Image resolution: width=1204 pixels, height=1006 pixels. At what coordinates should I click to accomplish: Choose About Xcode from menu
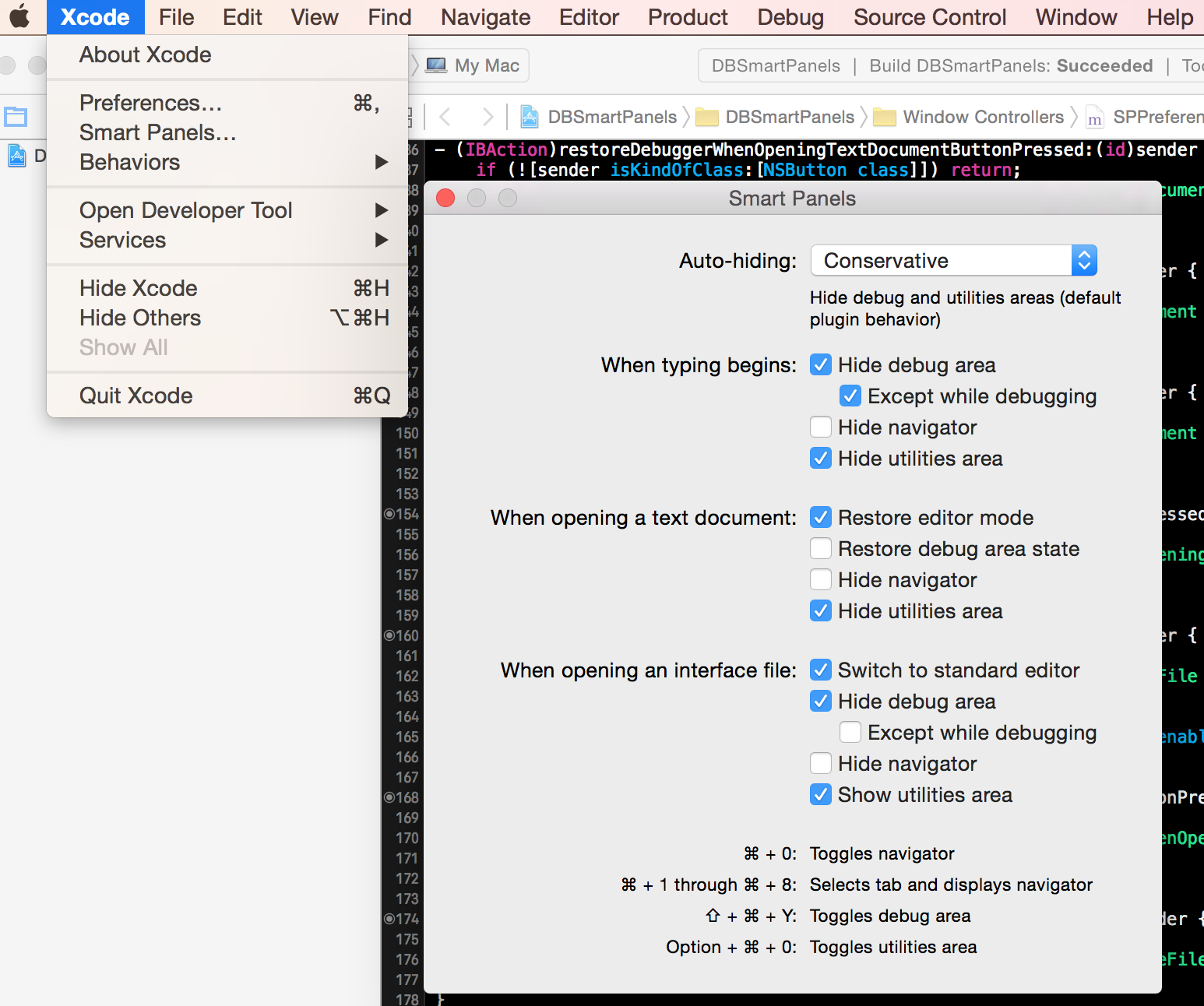click(227, 55)
